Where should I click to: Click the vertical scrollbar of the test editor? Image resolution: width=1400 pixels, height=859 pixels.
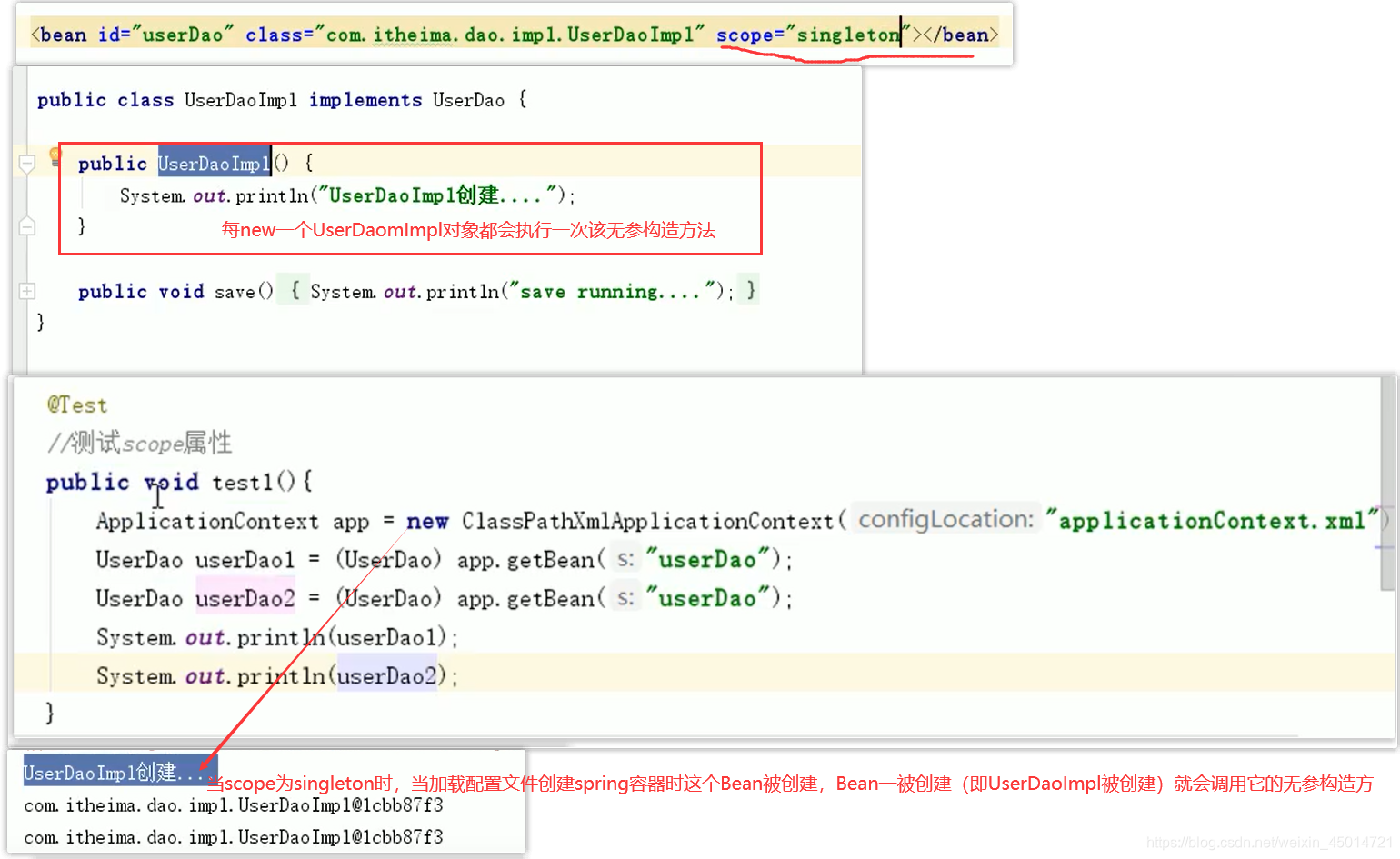1387,485
